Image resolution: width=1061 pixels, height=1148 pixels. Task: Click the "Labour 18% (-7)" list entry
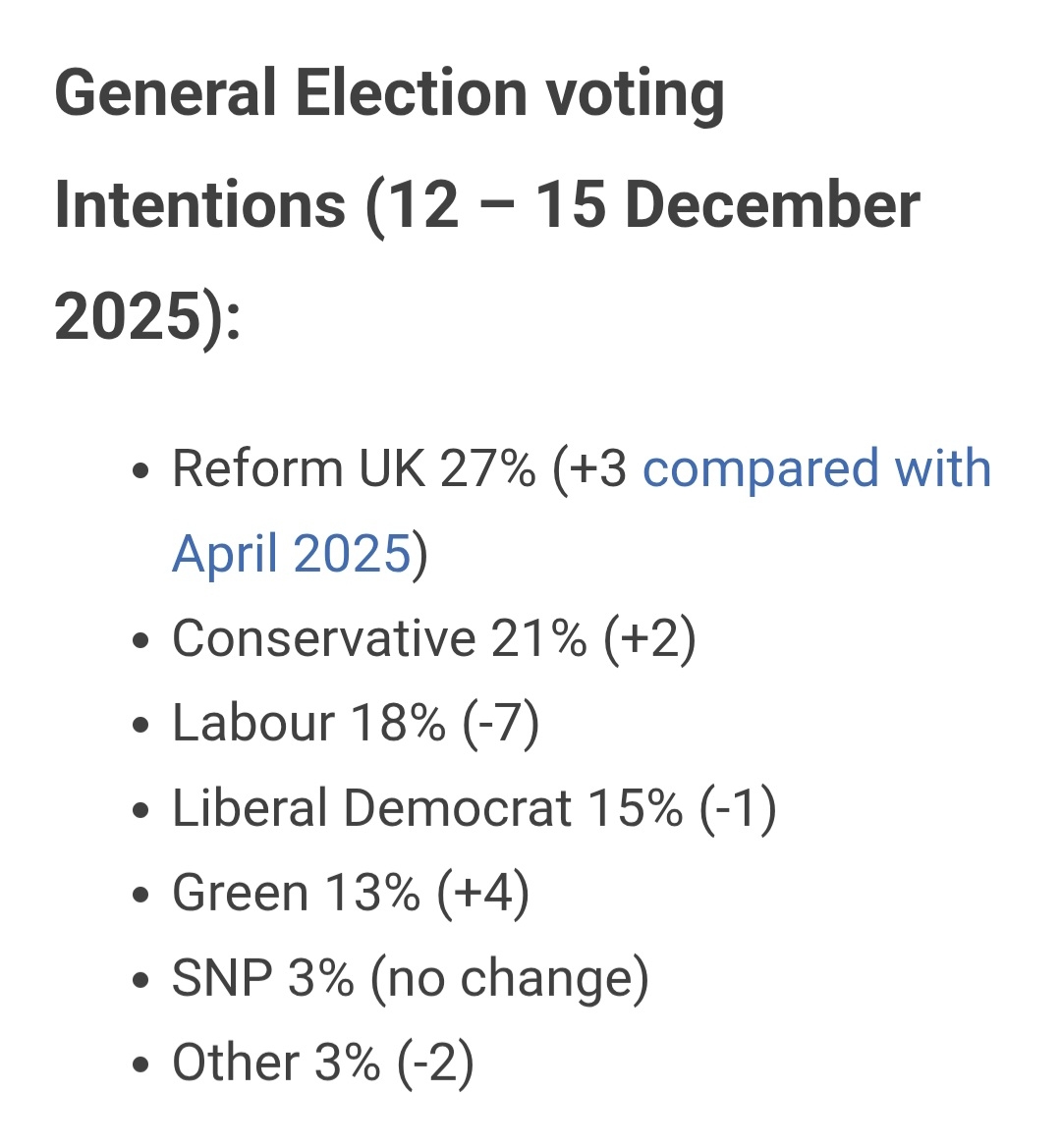tap(356, 724)
